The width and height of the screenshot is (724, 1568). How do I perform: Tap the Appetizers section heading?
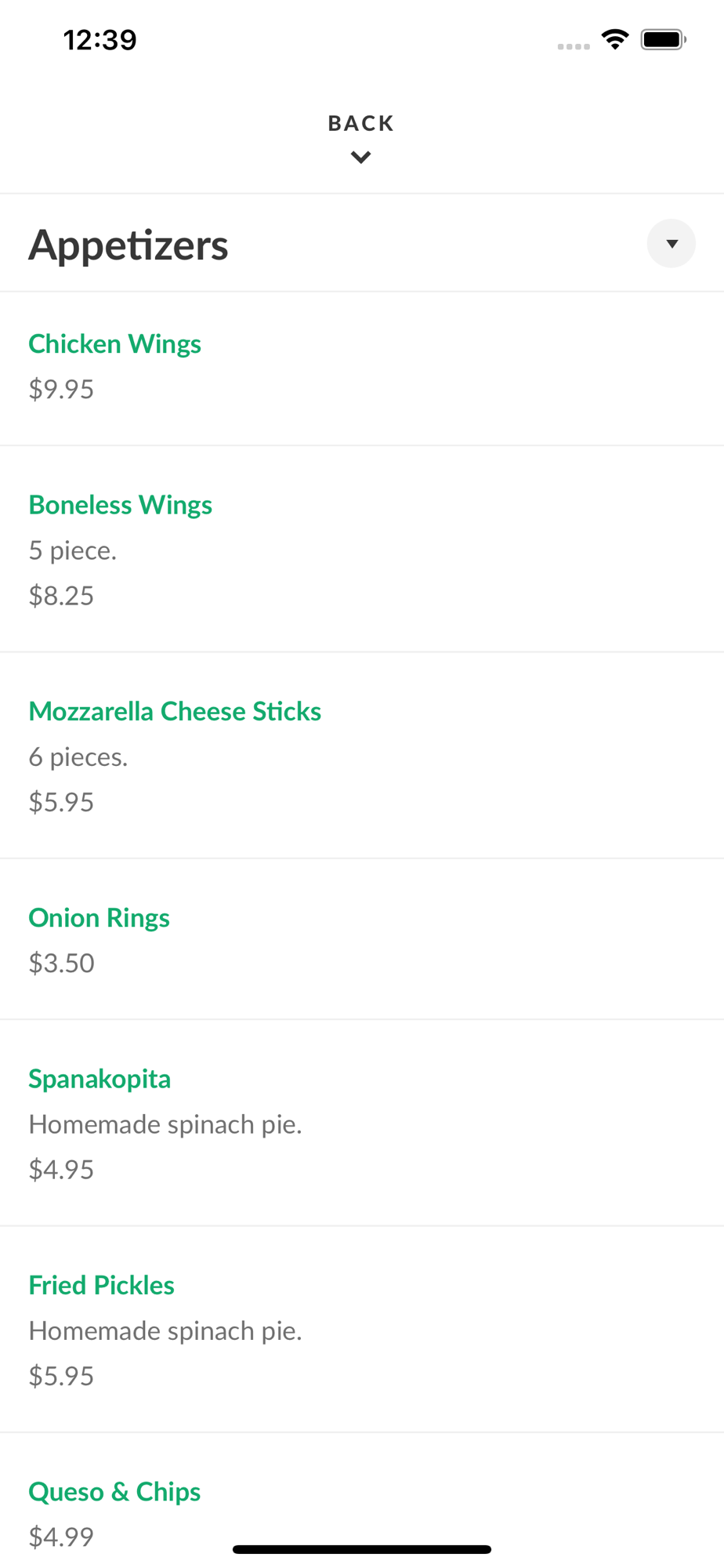tap(129, 245)
